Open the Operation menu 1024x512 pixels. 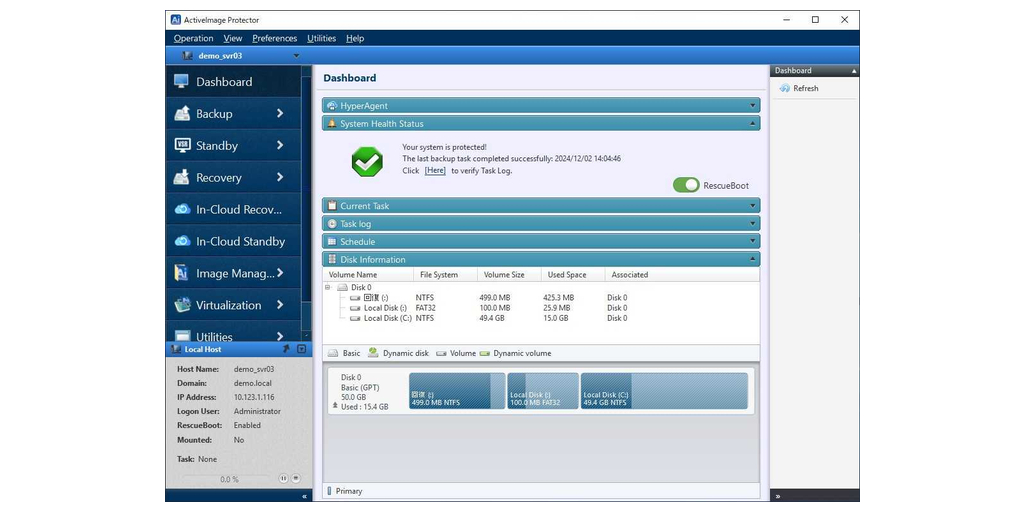pyautogui.click(x=193, y=39)
